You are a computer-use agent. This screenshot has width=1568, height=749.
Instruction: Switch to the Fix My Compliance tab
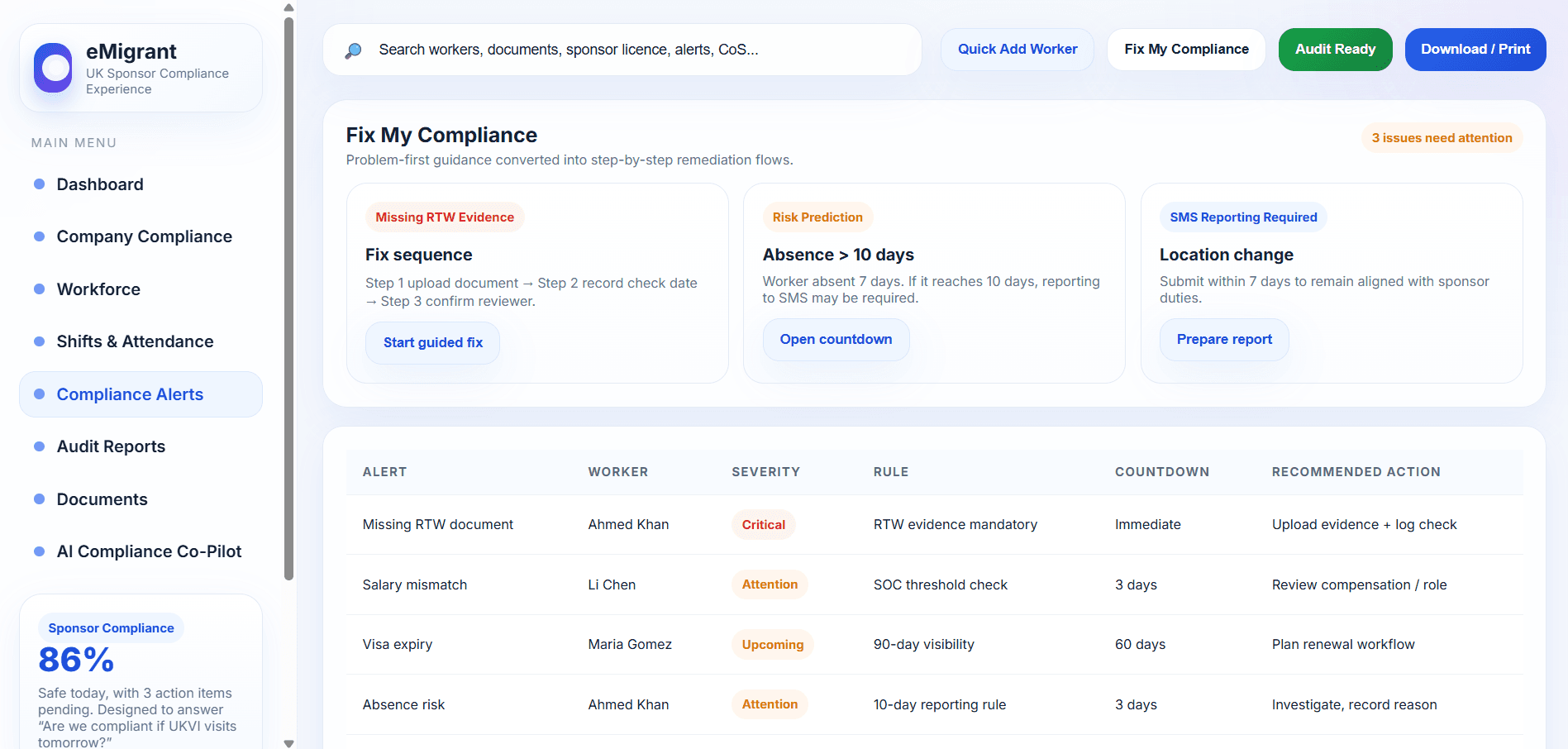[x=1185, y=49]
